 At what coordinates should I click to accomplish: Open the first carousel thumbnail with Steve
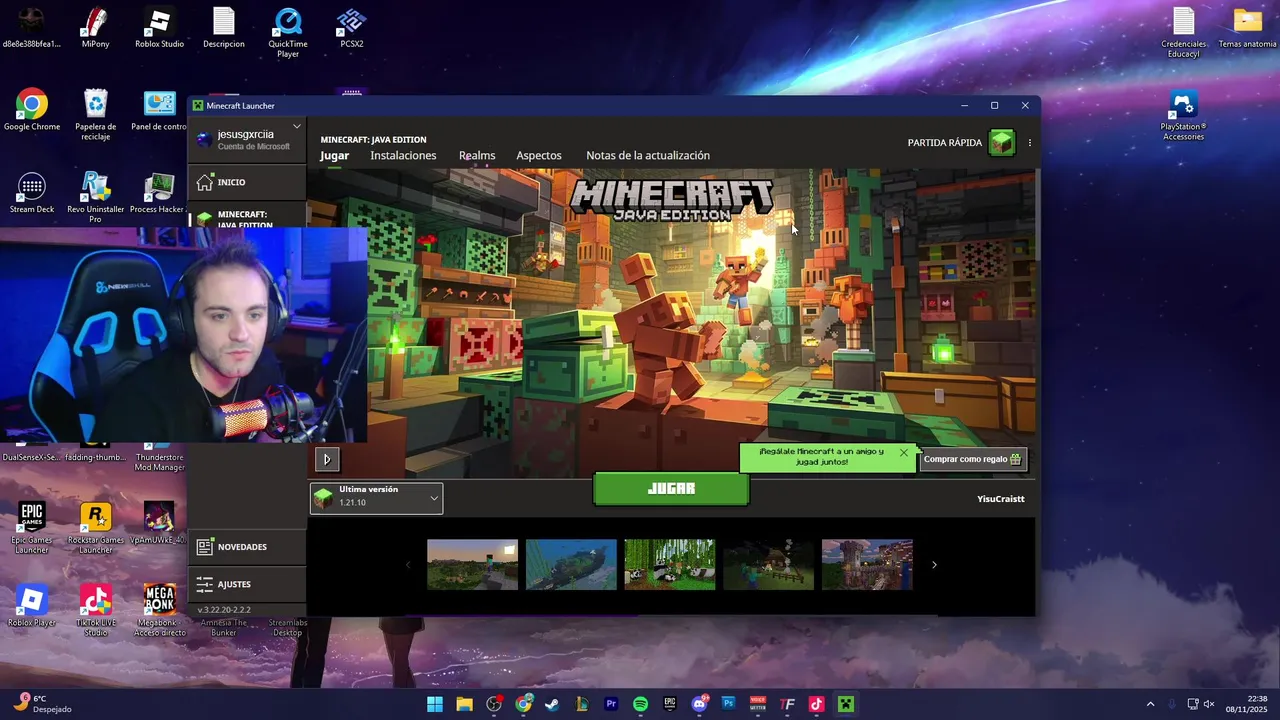(x=472, y=565)
